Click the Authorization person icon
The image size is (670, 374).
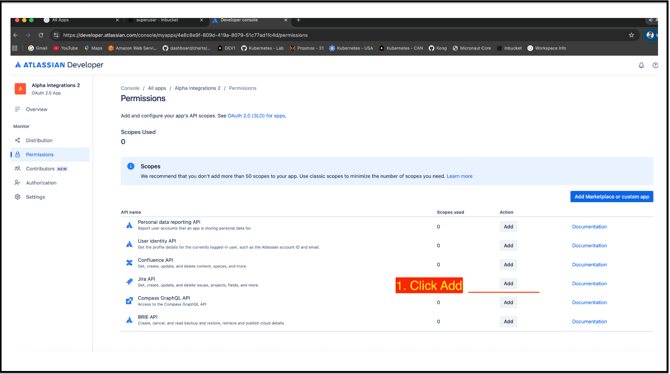tap(17, 183)
